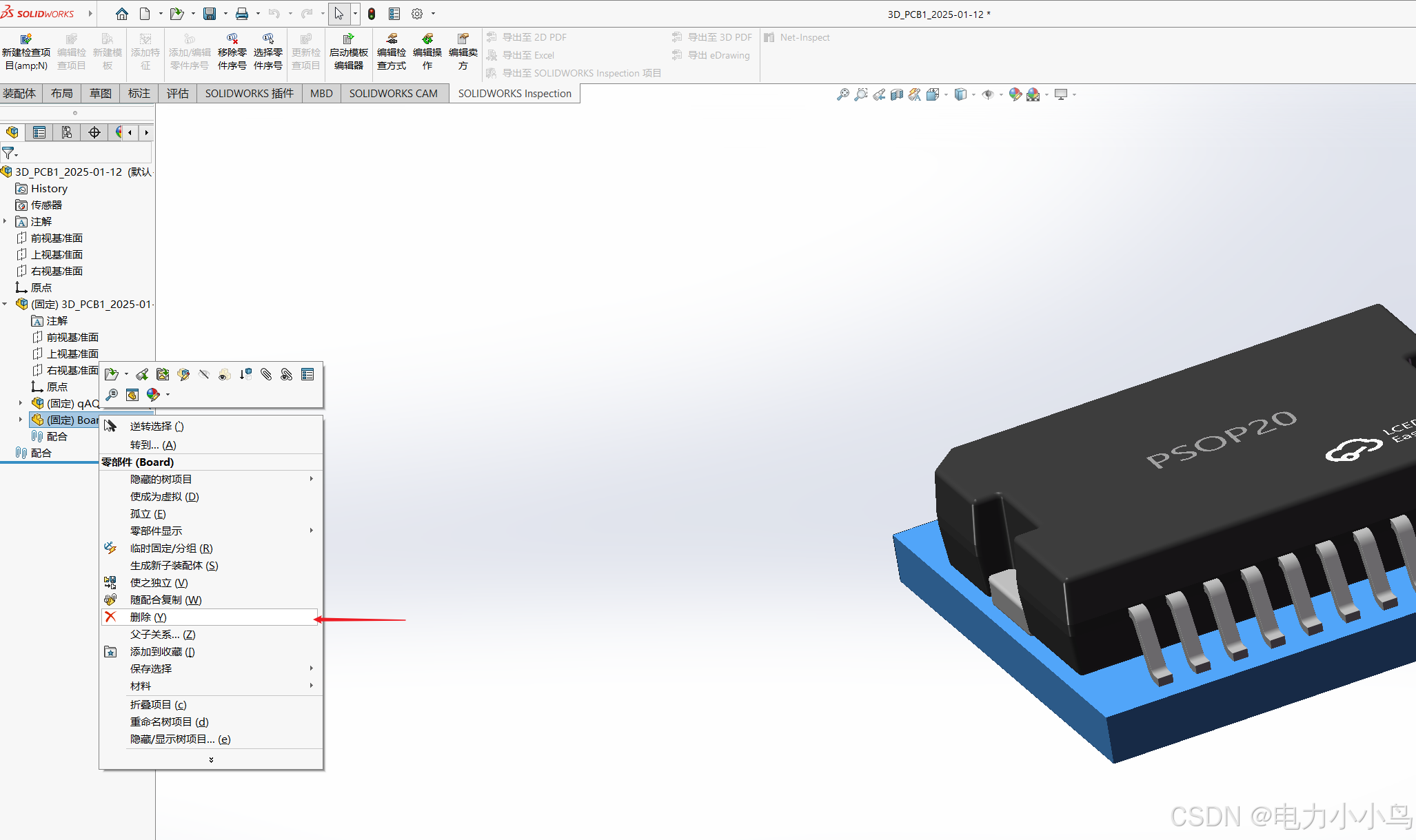
Task: Click the 编辑卖方 ribbon button
Action: click(463, 52)
